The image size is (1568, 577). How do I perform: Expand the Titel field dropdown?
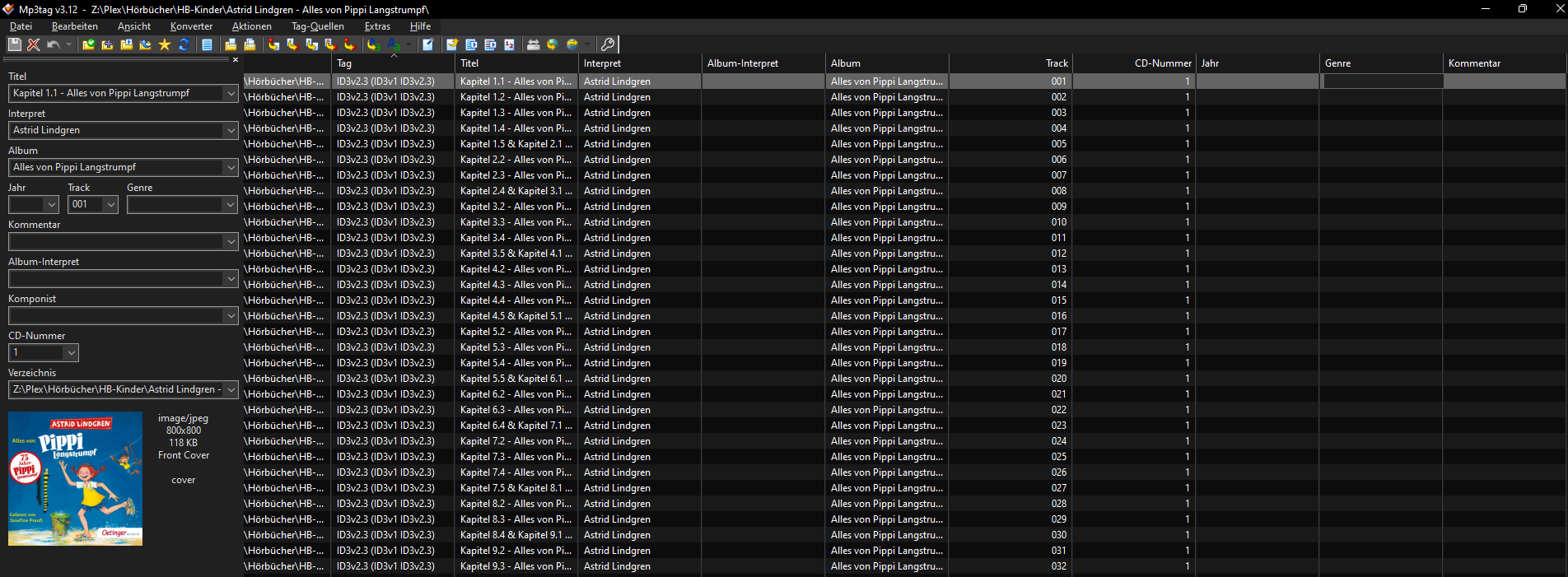231,94
